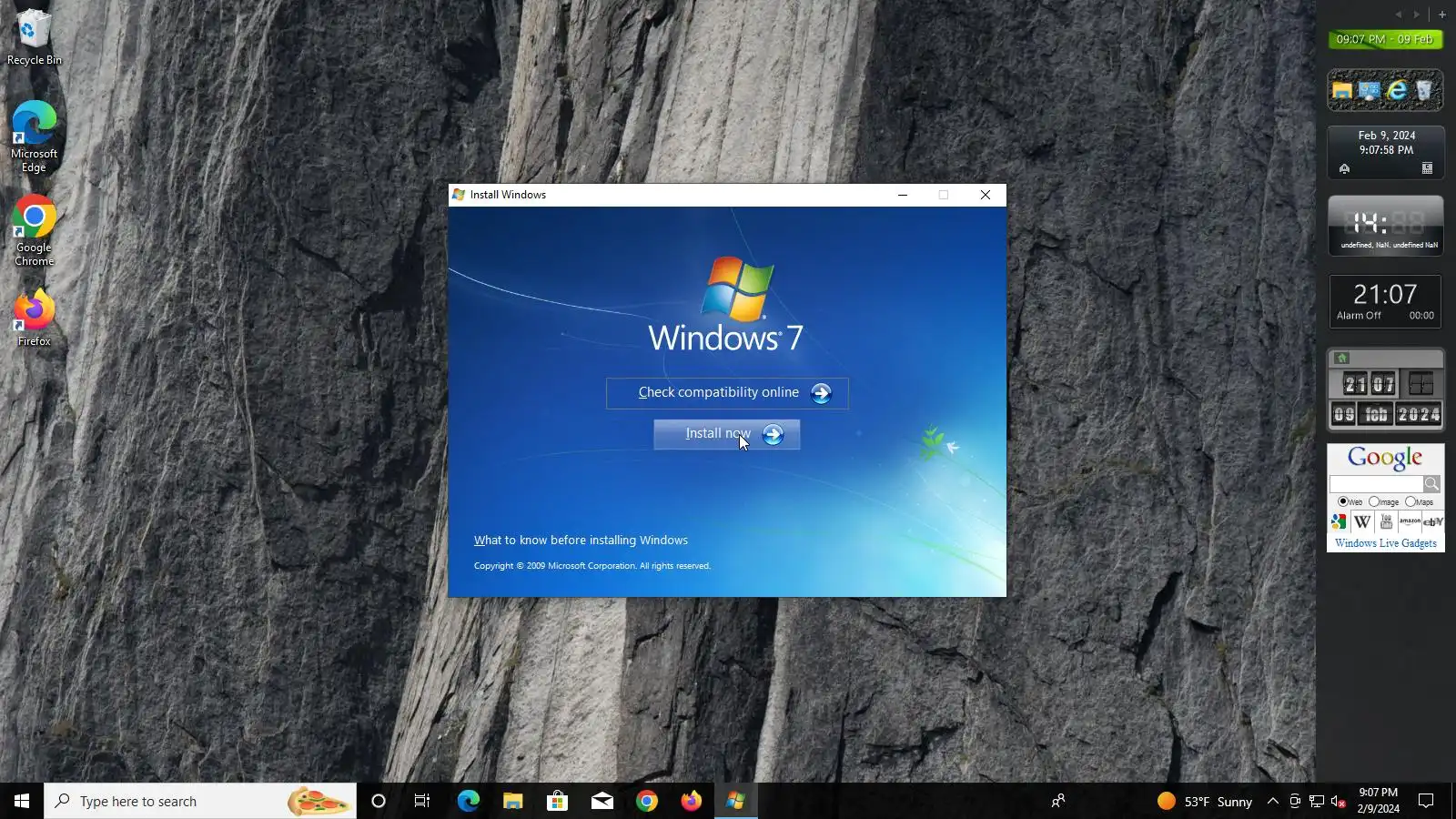The width and height of the screenshot is (1456, 819).
Task: Open Internet Explorer in launcher gadget
Action: pyautogui.click(x=1397, y=90)
